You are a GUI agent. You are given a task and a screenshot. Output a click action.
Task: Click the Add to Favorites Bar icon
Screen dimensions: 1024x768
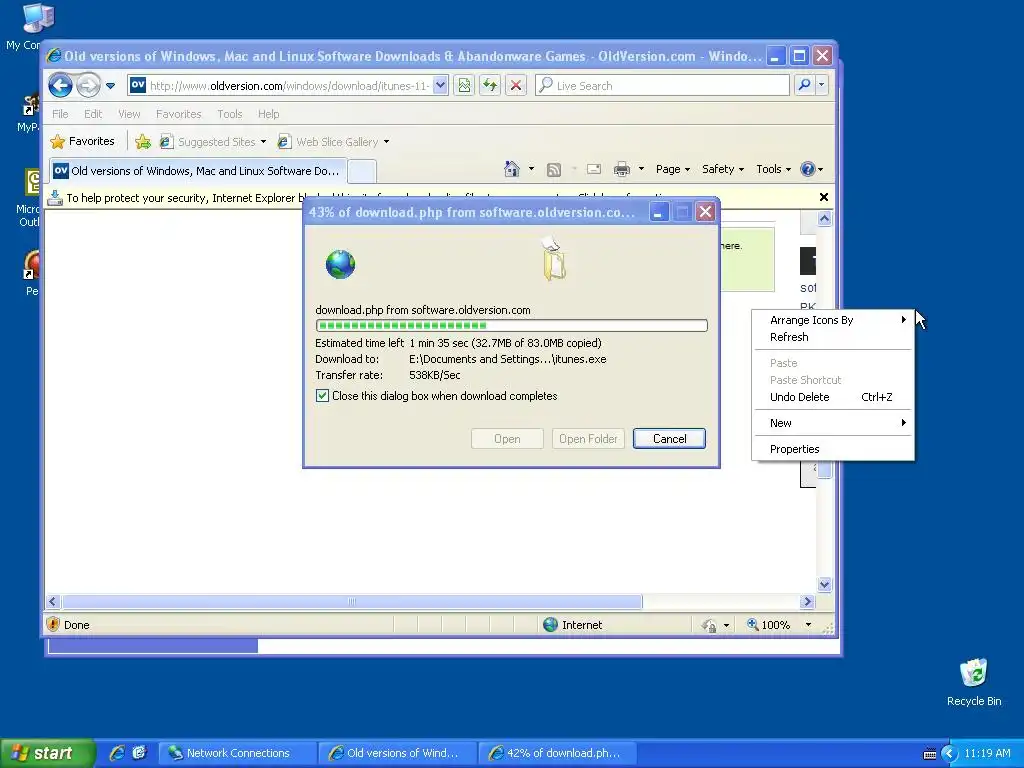pos(143,141)
